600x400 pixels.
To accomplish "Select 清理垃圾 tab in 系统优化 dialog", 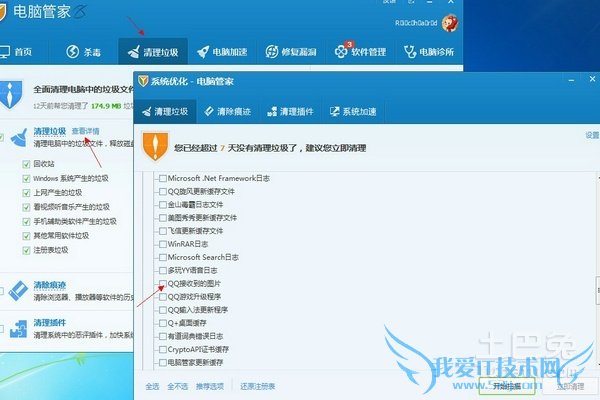I will pos(165,111).
